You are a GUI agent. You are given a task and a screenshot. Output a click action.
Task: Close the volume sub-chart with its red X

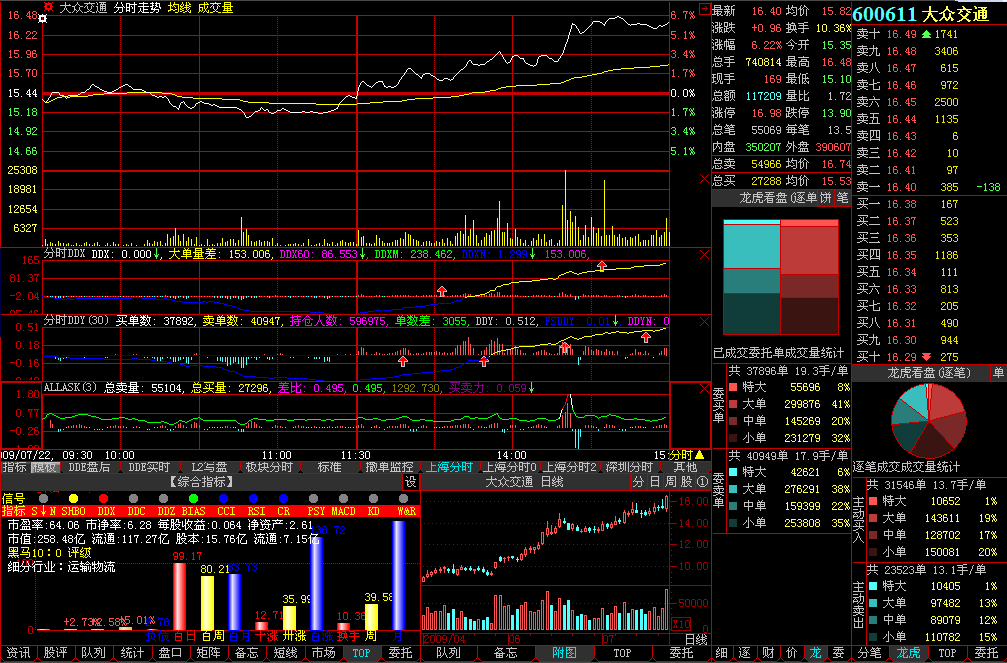click(x=704, y=178)
